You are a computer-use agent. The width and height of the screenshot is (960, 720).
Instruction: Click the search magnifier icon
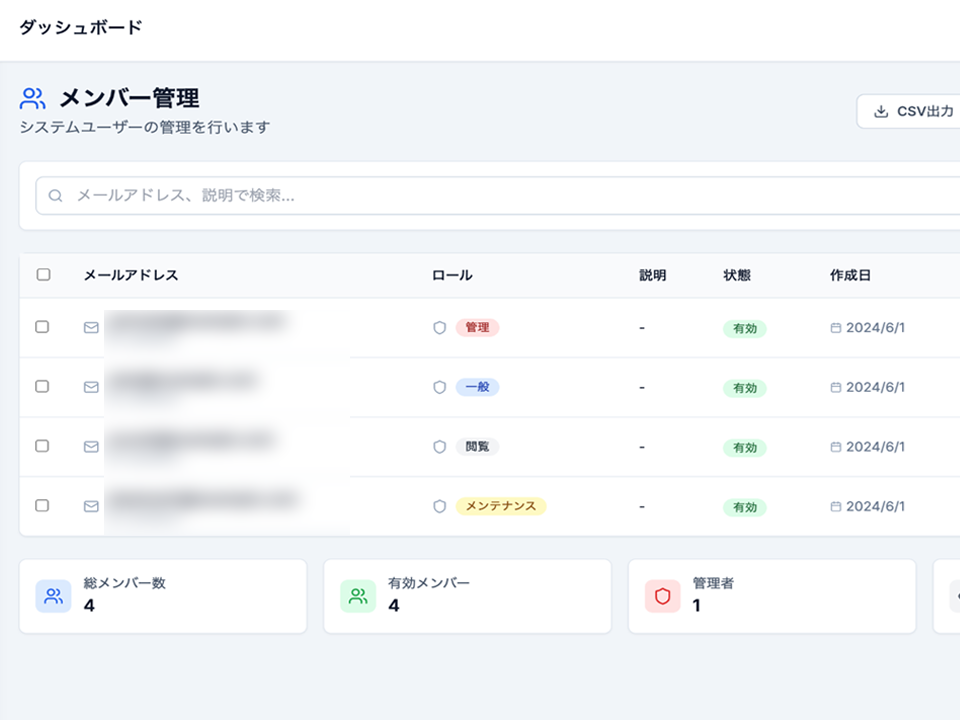[x=56, y=196]
